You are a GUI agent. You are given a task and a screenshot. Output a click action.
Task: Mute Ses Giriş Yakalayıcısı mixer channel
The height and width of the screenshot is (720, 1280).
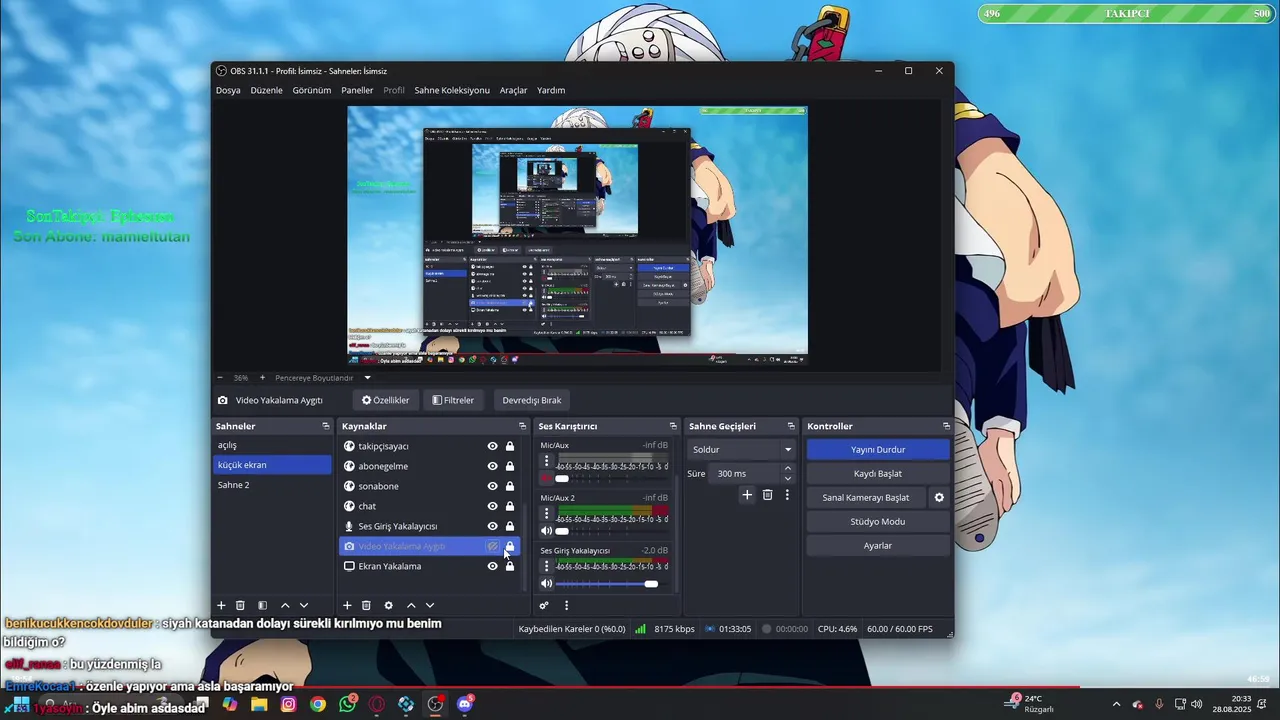pyautogui.click(x=546, y=583)
